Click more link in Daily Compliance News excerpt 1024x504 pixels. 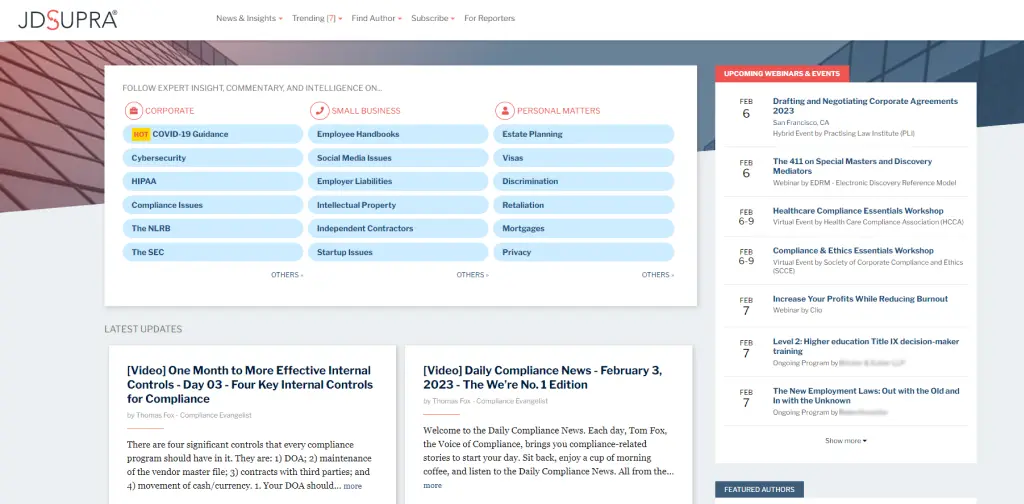[x=432, y=486]
